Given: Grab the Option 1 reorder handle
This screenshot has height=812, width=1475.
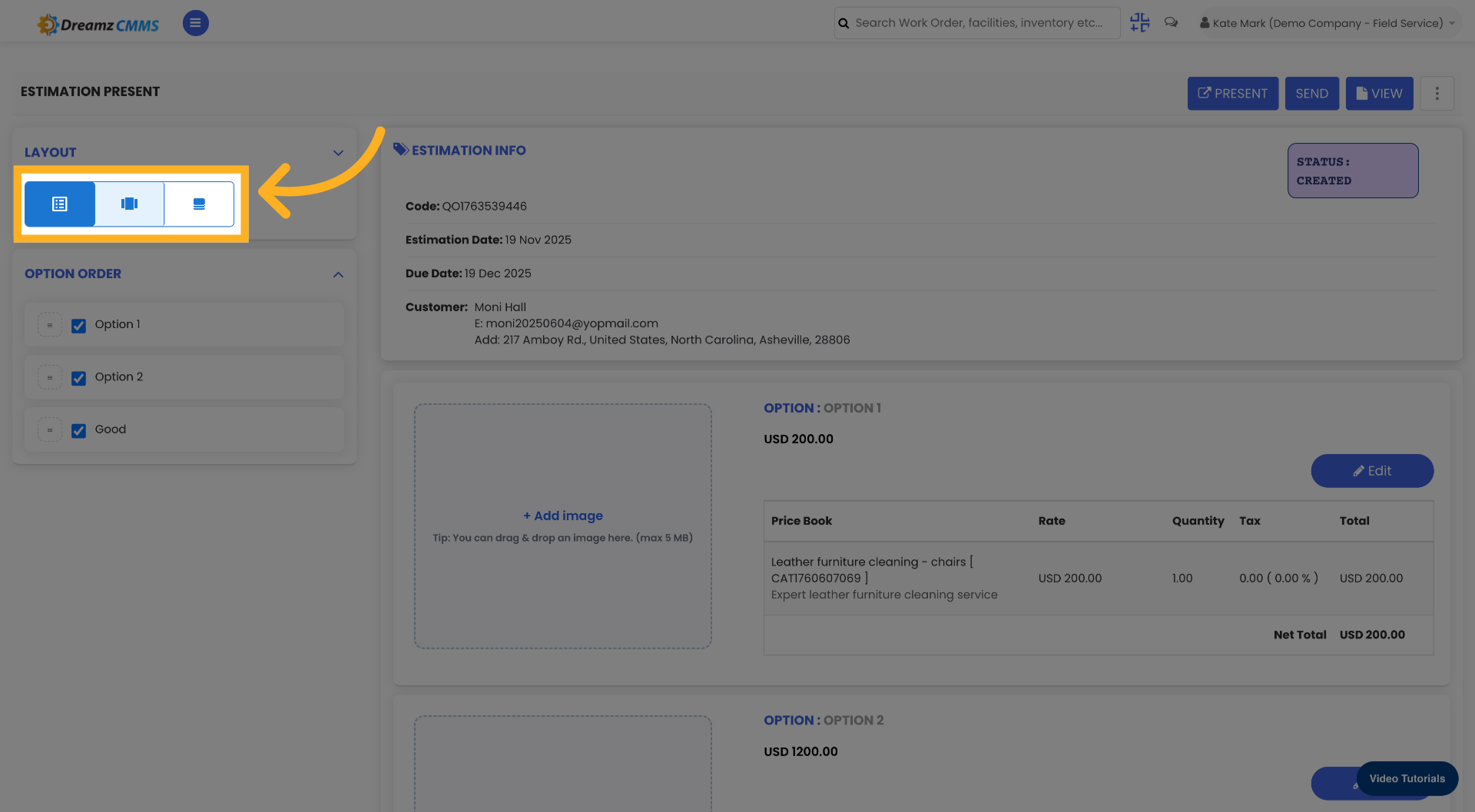Looking at the screenshot, I should (50, 325).
